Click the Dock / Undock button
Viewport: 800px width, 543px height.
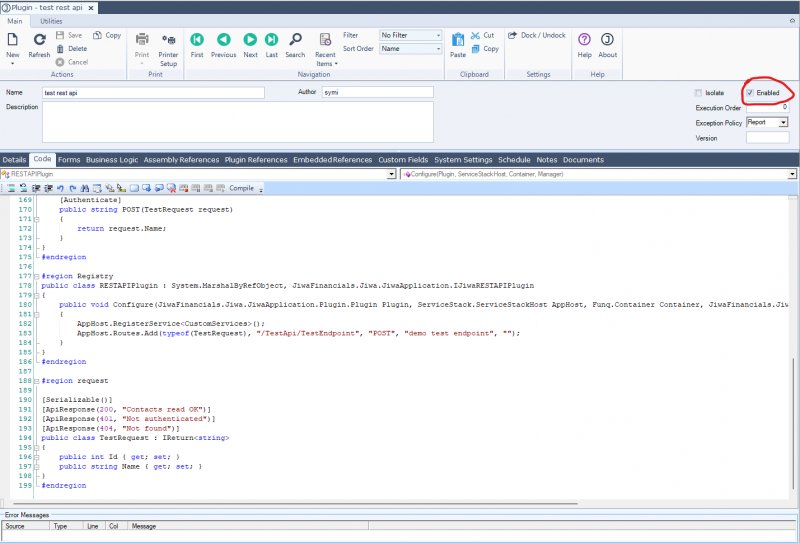click(538, 35)
